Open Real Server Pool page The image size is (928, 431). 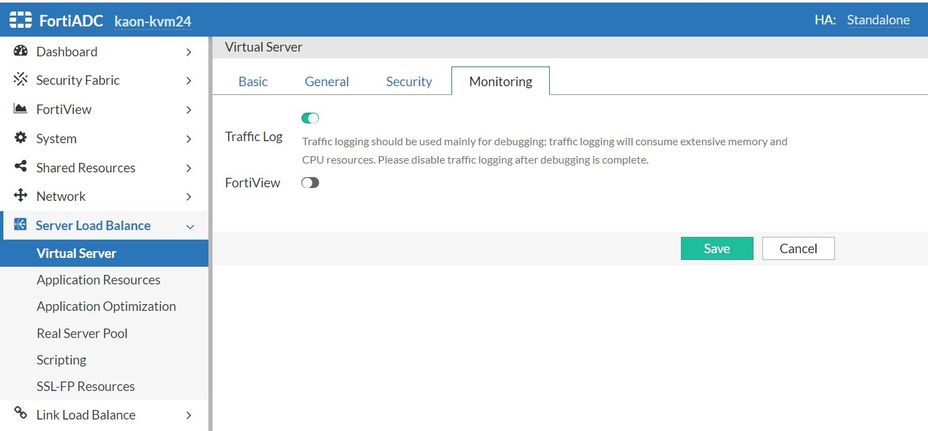click(x=82, y=333)
